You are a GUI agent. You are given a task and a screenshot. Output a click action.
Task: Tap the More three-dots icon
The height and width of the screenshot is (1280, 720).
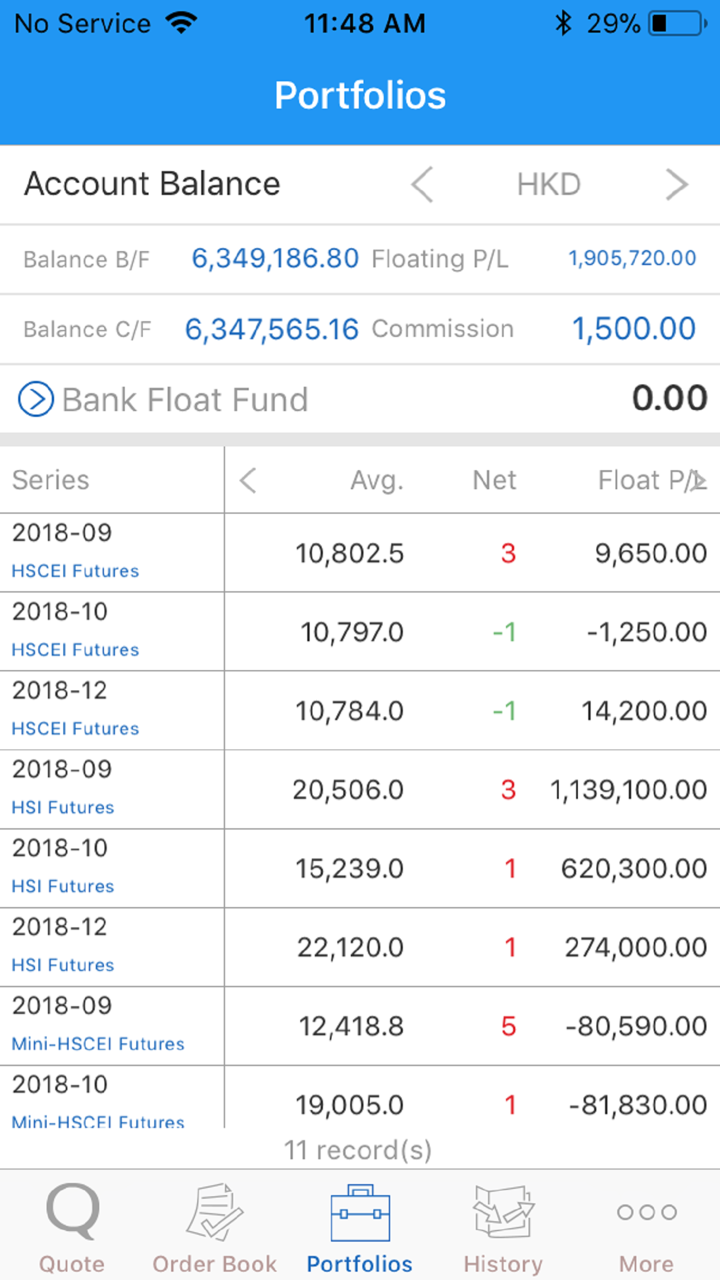pos(646,1212)
